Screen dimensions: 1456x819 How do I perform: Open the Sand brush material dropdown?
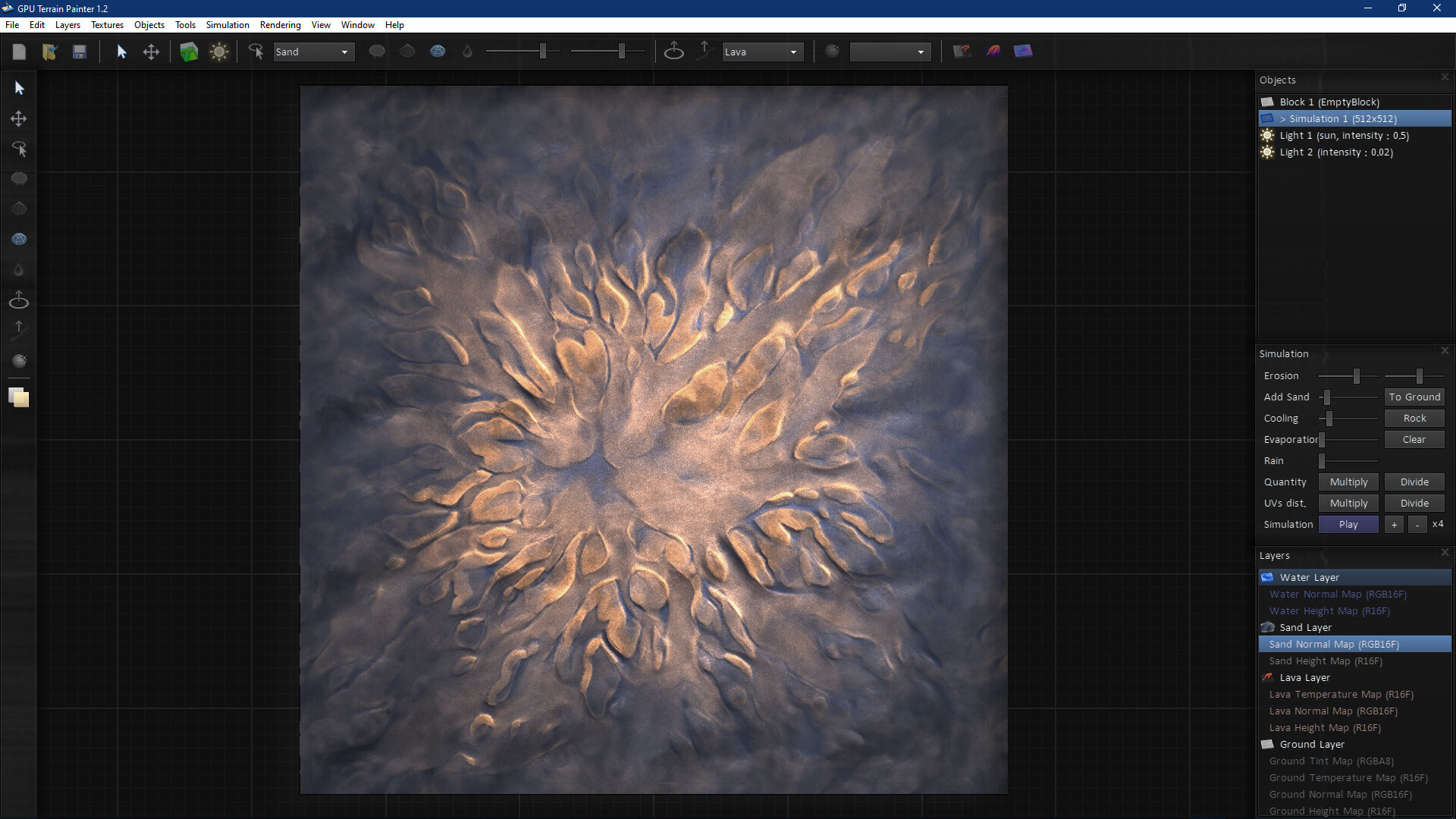[313, 52]
